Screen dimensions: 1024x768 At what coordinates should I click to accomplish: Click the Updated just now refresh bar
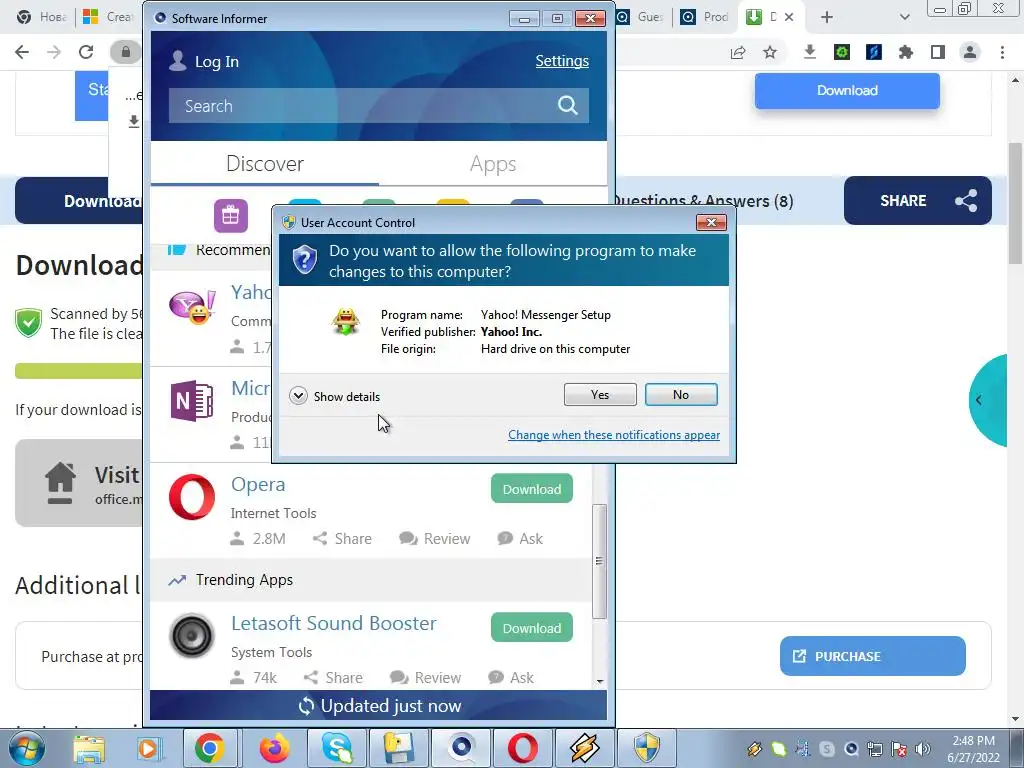click(x=379, y=706)
